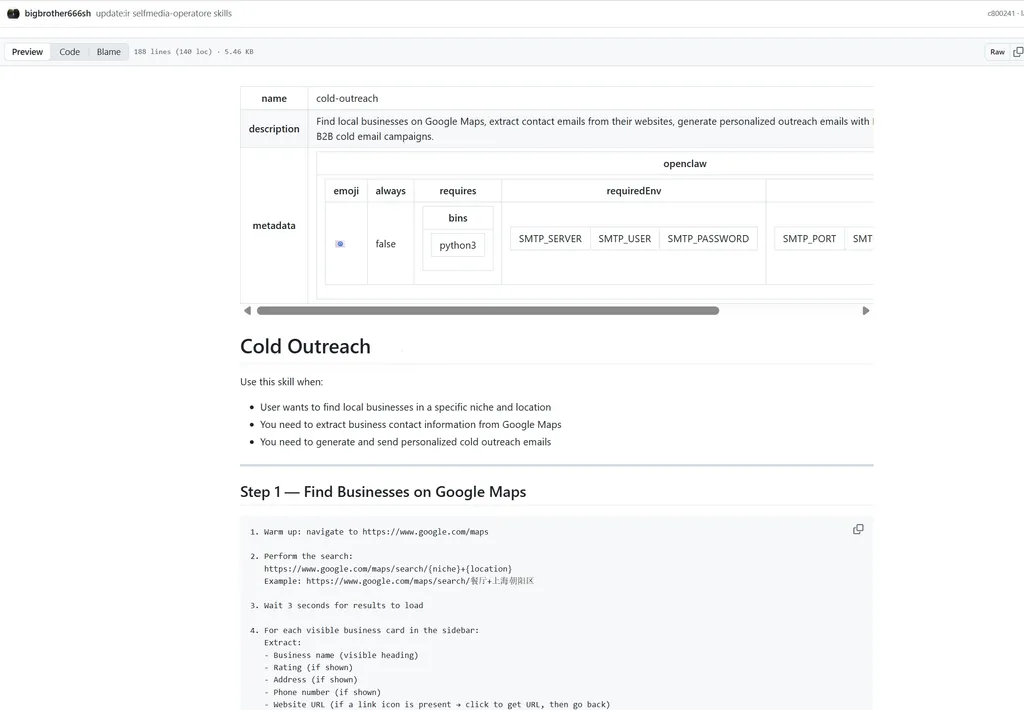Click the table scrollbar right arrow
Screen dimensions: 1024x710
866,311
